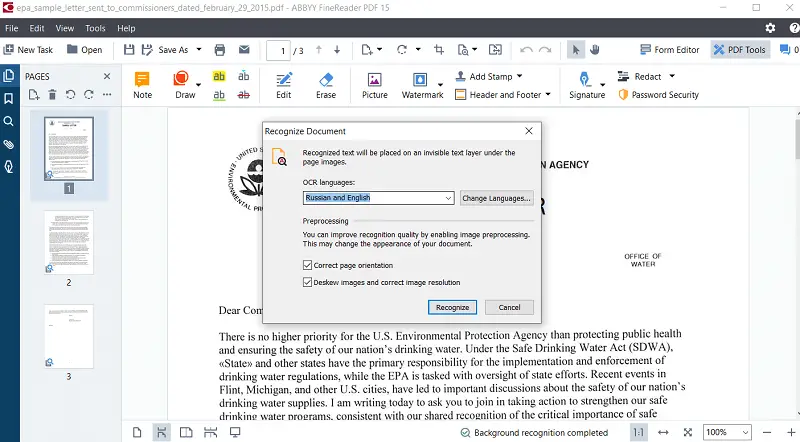Click Change Languages button
800x442 pixels.
click(x=496, y=198)
